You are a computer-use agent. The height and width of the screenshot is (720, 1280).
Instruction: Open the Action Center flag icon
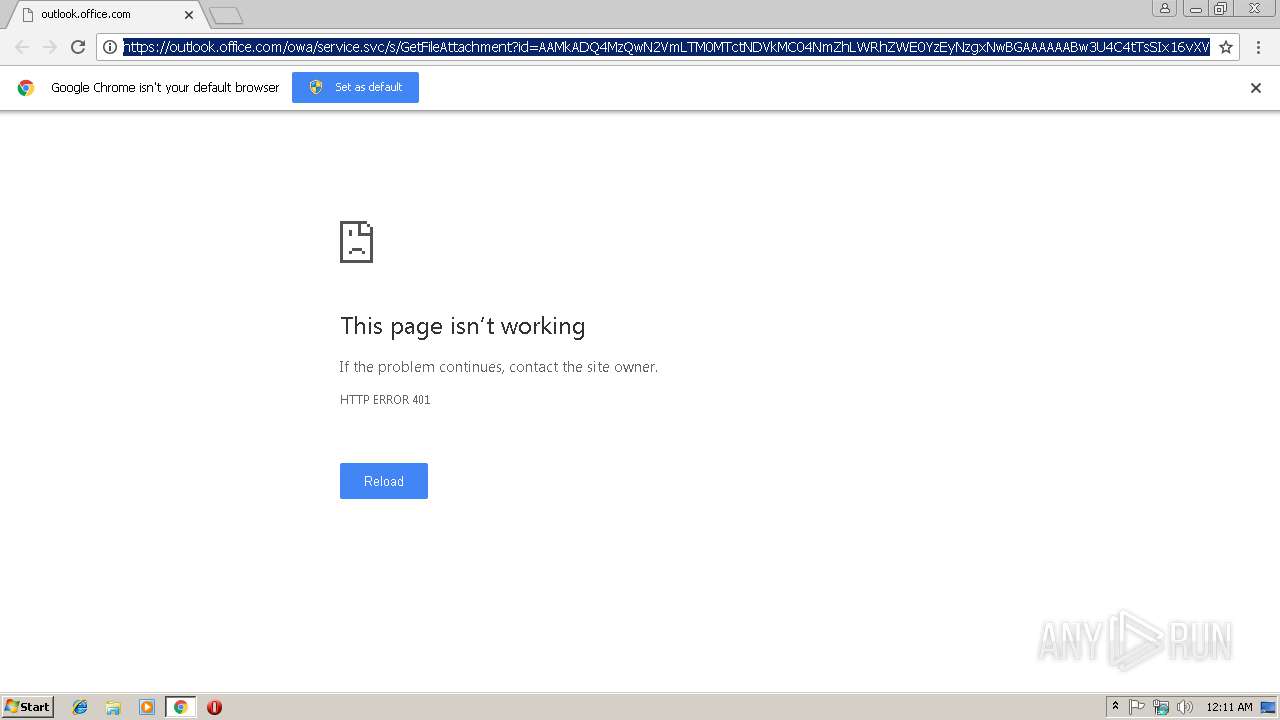tap(1137, 707)
